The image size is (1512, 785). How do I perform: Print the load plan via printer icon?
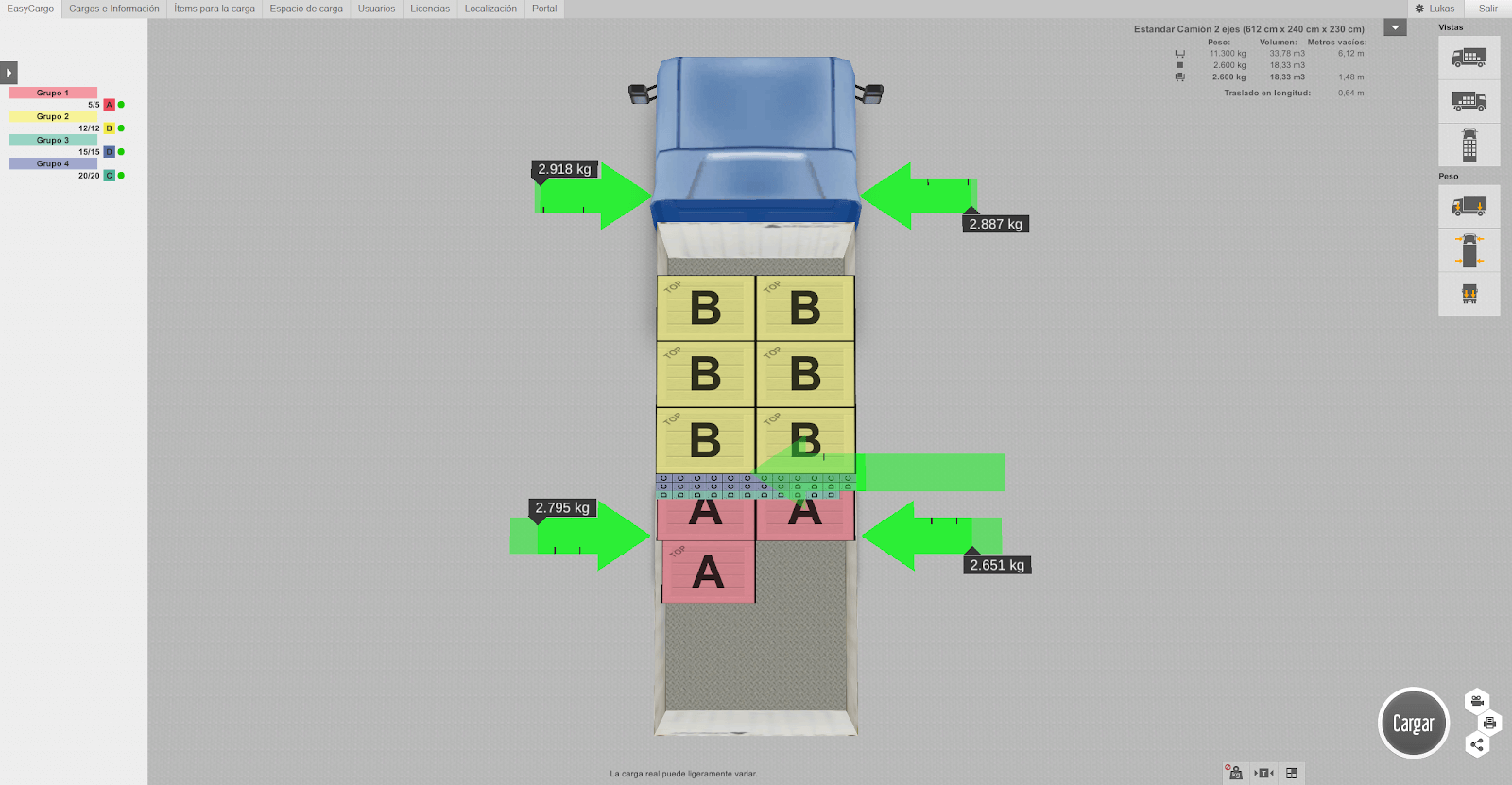coord(1489,724)
